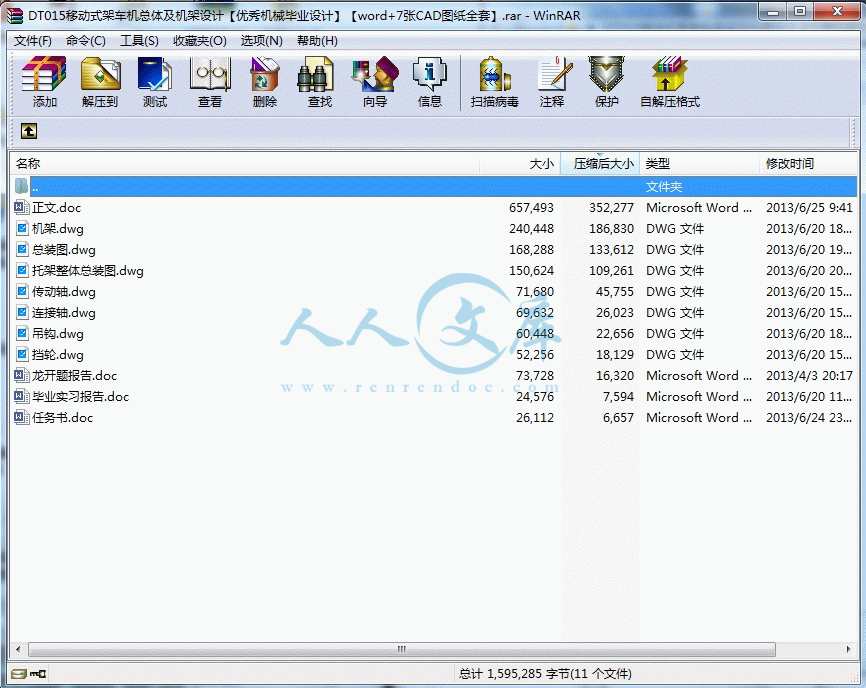
Task: Select the file name 连接轴.dwg
Action: pyautogui.click(x=64, y=313)
